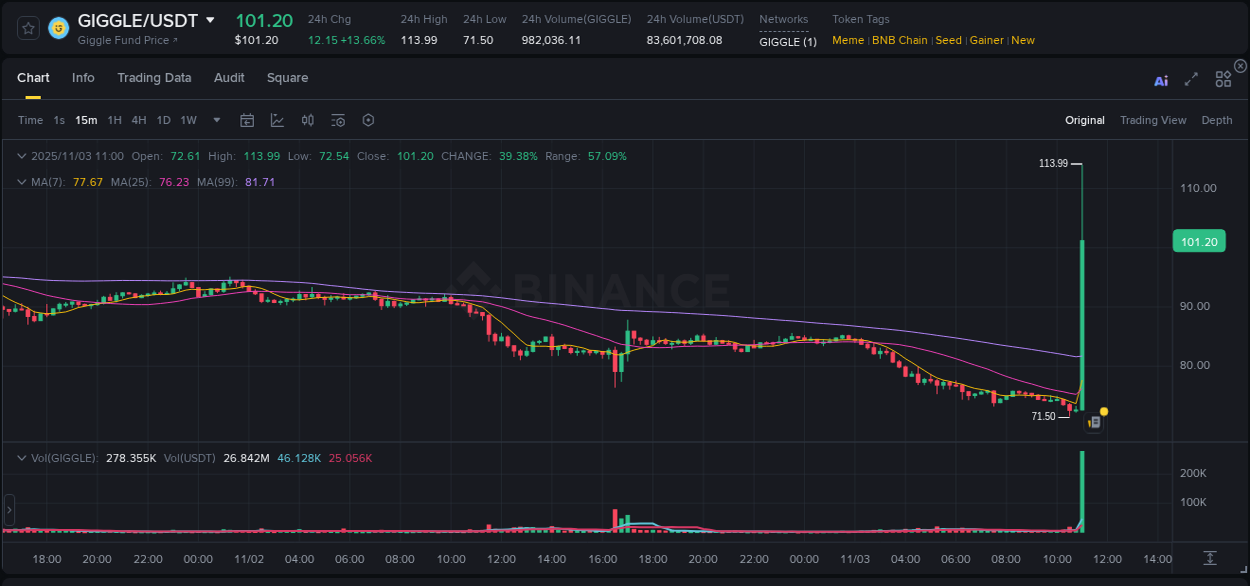Screen dimensions: 1250x586
Task: Open chart settings via the hexagon gear icon
Action: [x=368, y=120]
